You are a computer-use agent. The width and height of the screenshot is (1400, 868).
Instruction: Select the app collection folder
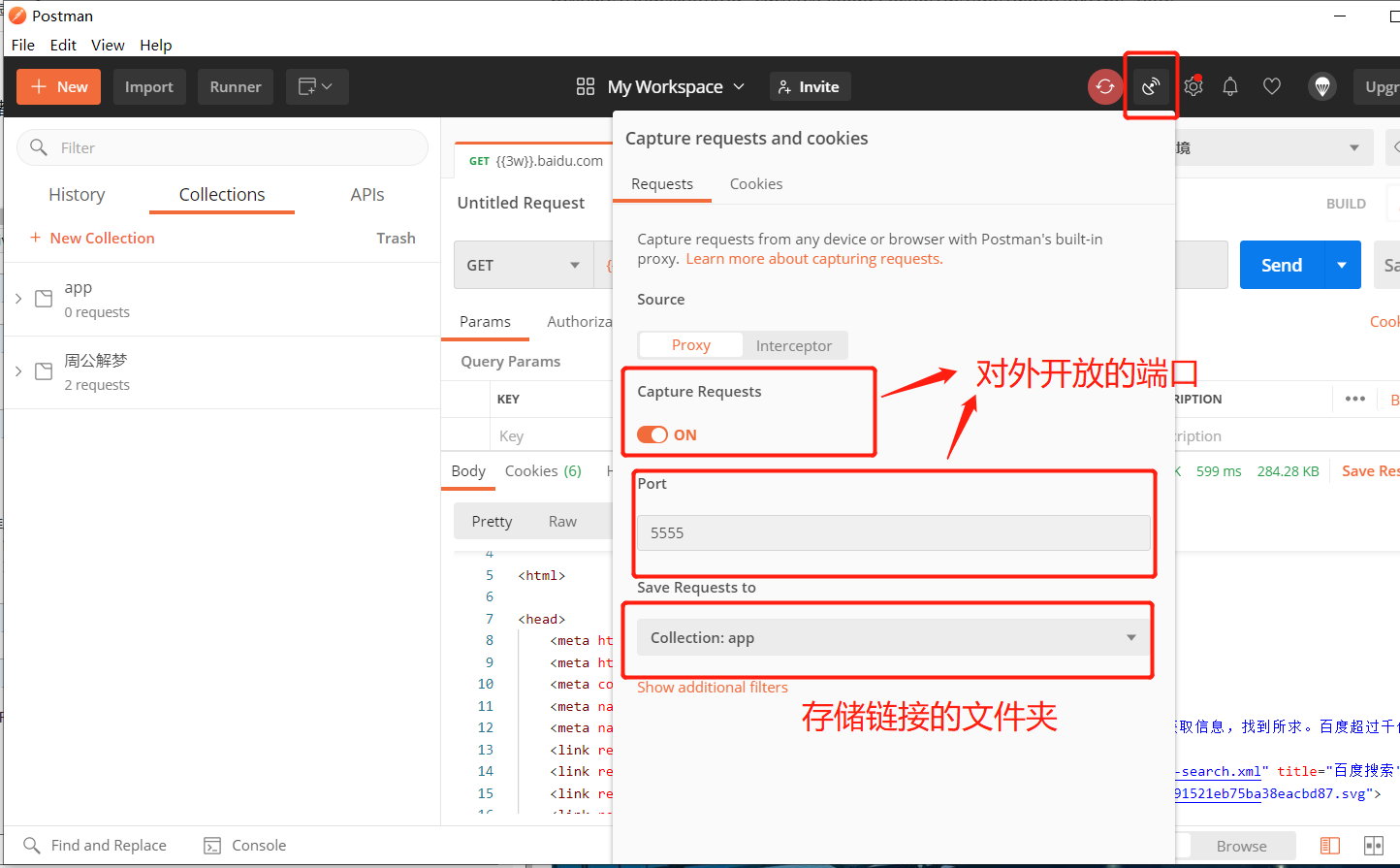(x=222, y=300)
